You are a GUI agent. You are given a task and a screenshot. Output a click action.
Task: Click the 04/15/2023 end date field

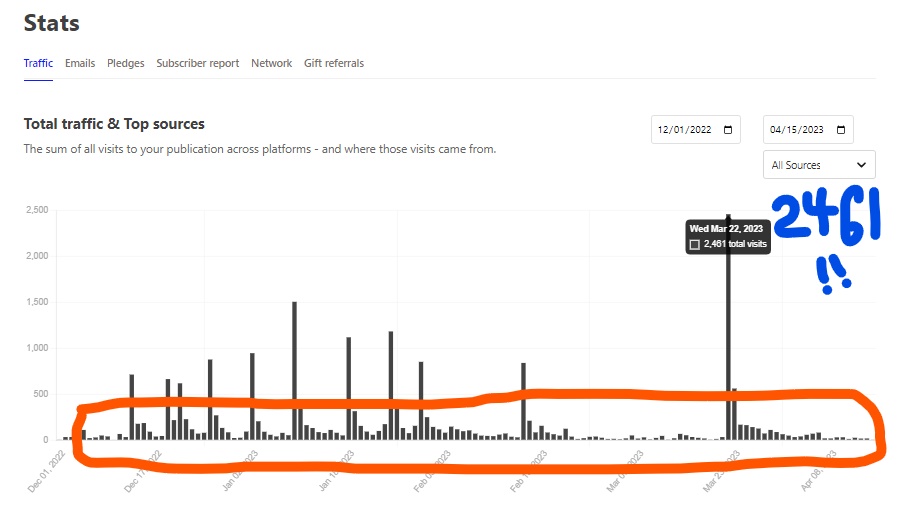point(808,130)
